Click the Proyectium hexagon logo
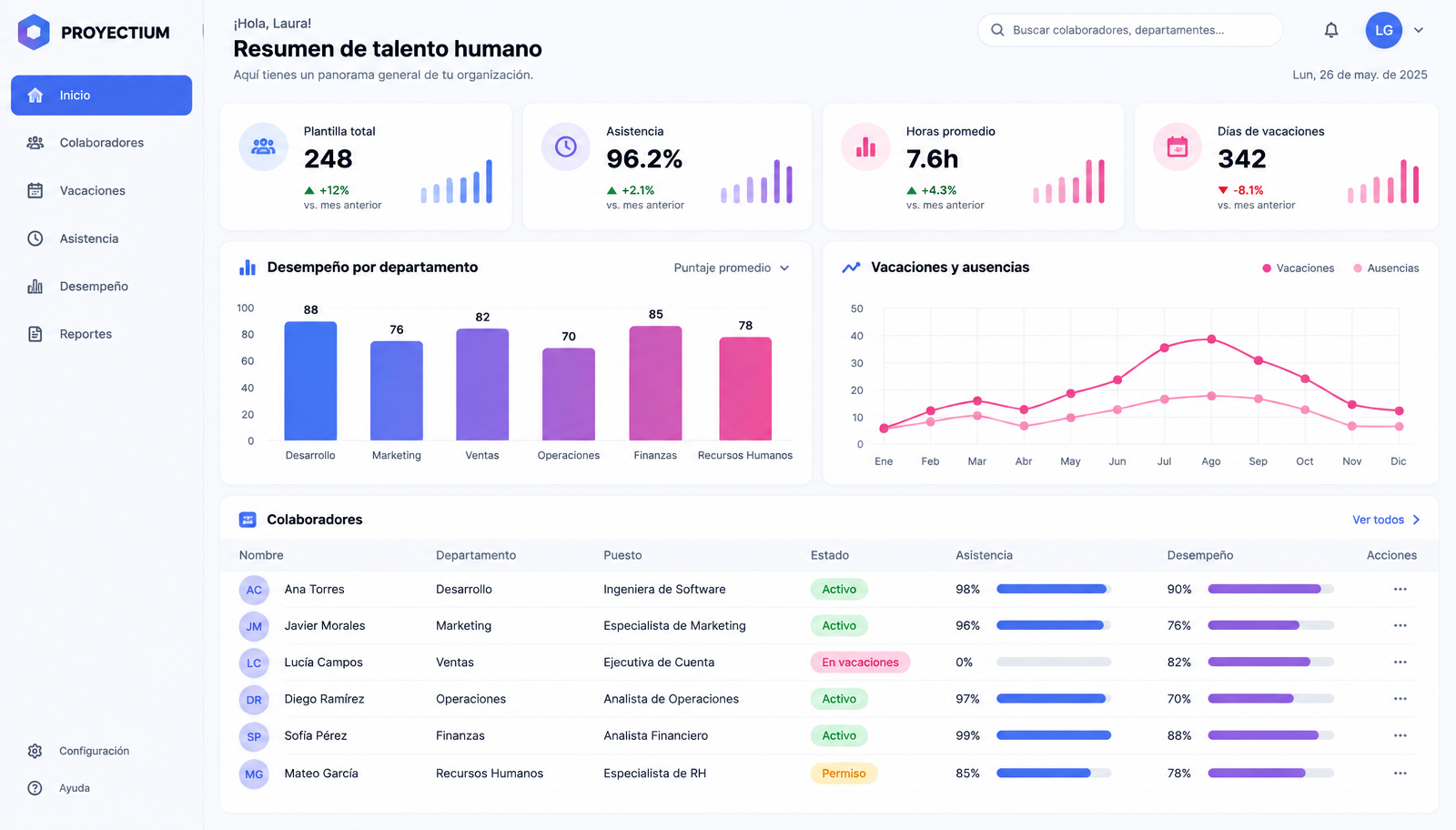The width and height of the screenshot is (1456, 830). click(34, 32)
